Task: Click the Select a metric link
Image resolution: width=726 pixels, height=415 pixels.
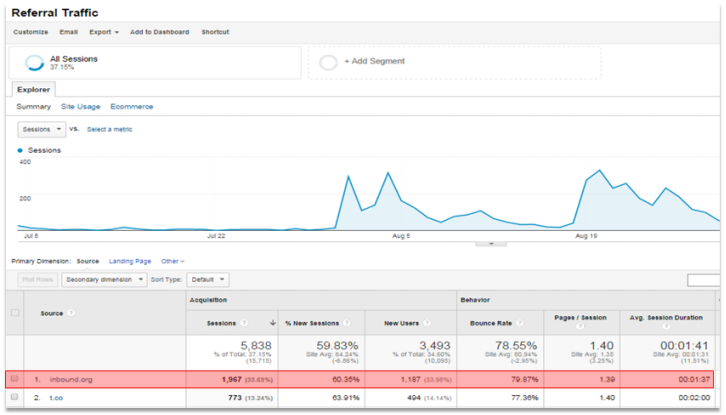Action: click(109, 129)
